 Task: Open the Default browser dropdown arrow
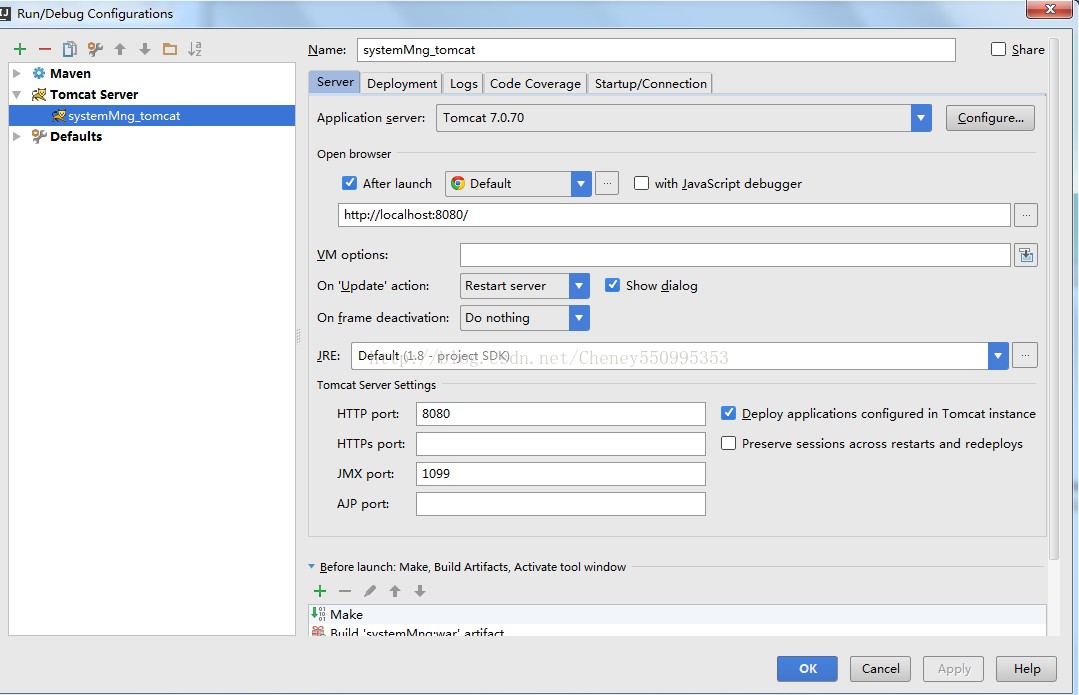point(581,184)
